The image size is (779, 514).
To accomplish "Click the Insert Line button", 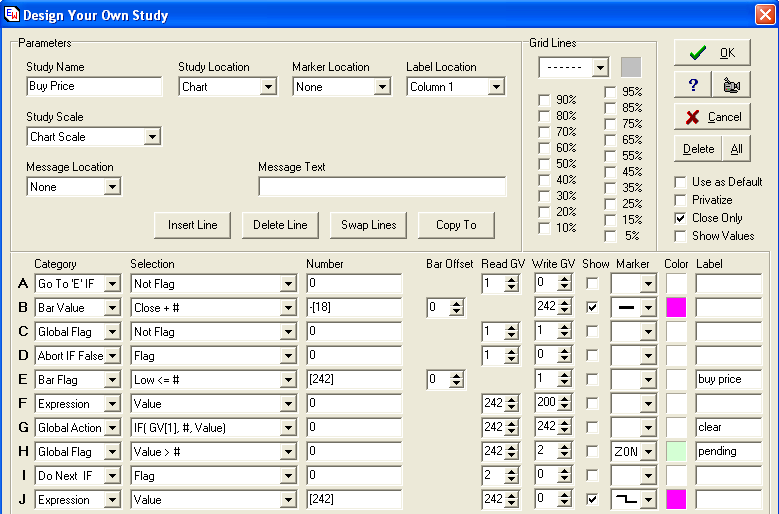I will (x=193, y=225).
